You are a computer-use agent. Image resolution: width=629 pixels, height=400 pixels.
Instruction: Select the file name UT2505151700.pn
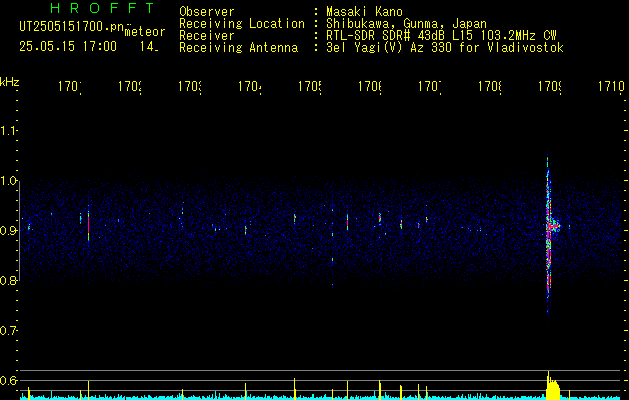[71, 27]
